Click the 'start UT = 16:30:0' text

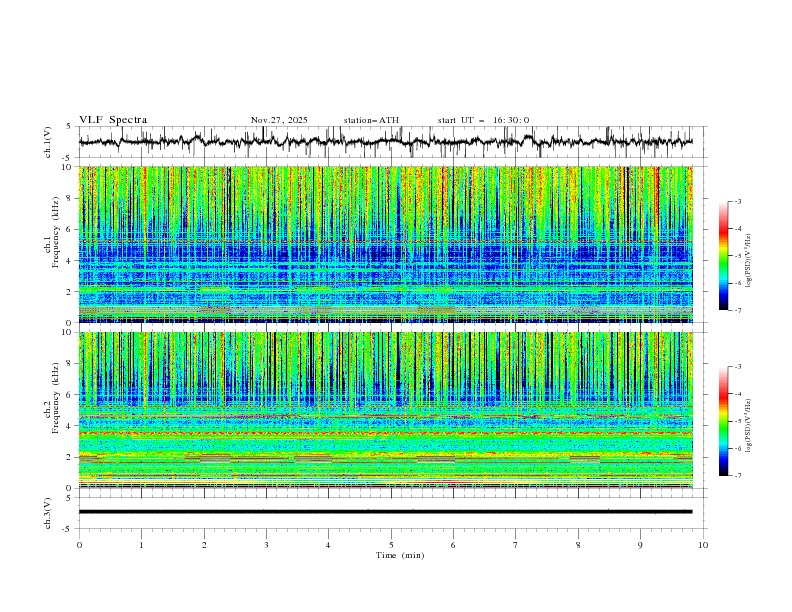point(483,120)
